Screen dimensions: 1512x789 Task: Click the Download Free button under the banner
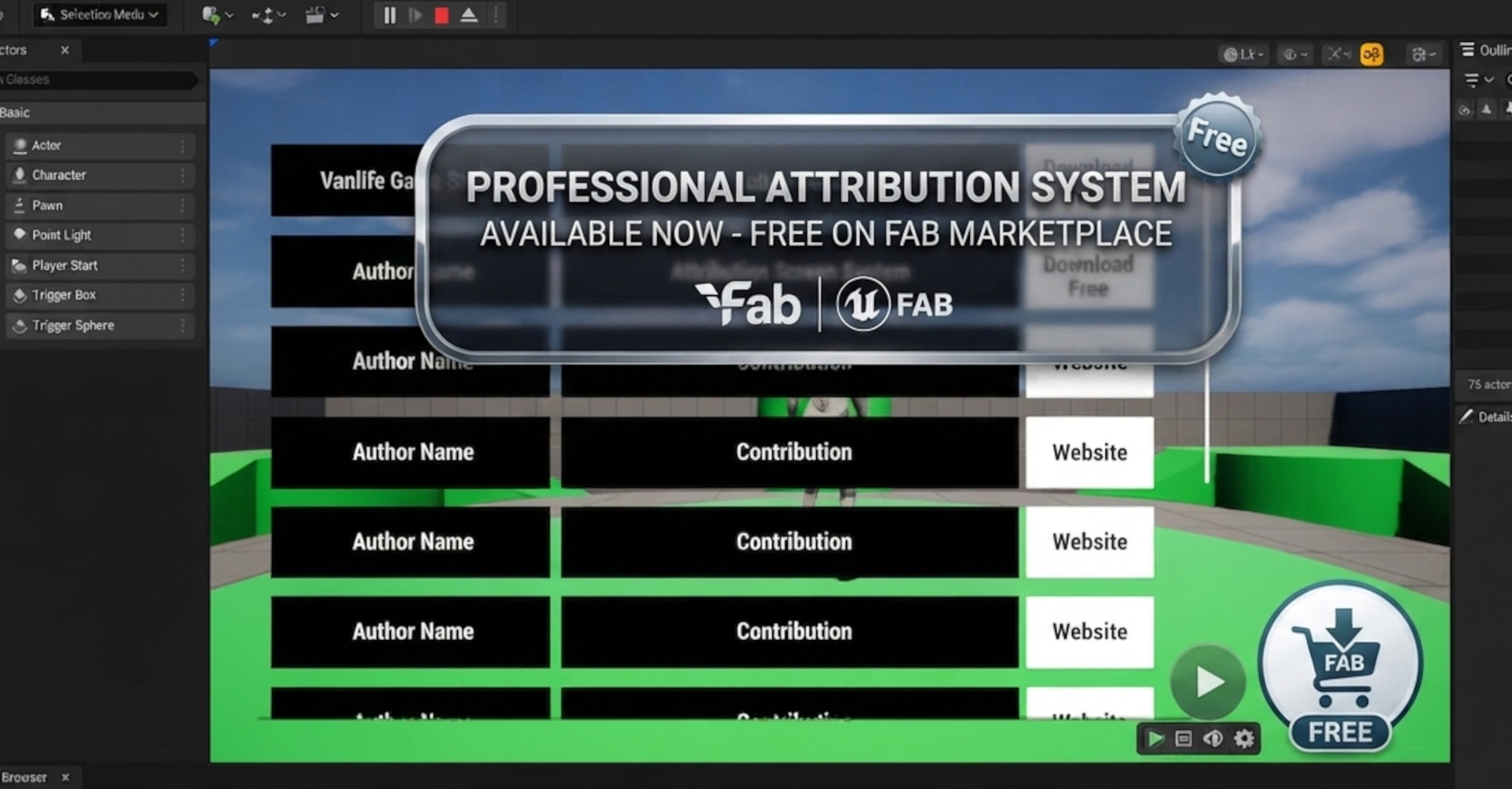(1089, 276)
